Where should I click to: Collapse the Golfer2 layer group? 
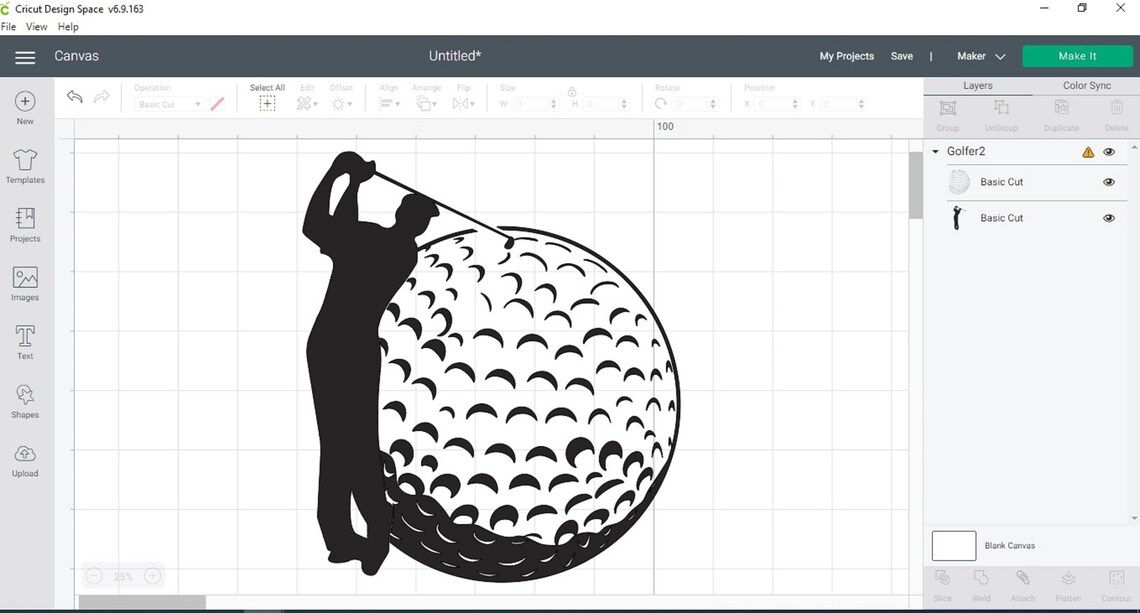pos(935,151)
